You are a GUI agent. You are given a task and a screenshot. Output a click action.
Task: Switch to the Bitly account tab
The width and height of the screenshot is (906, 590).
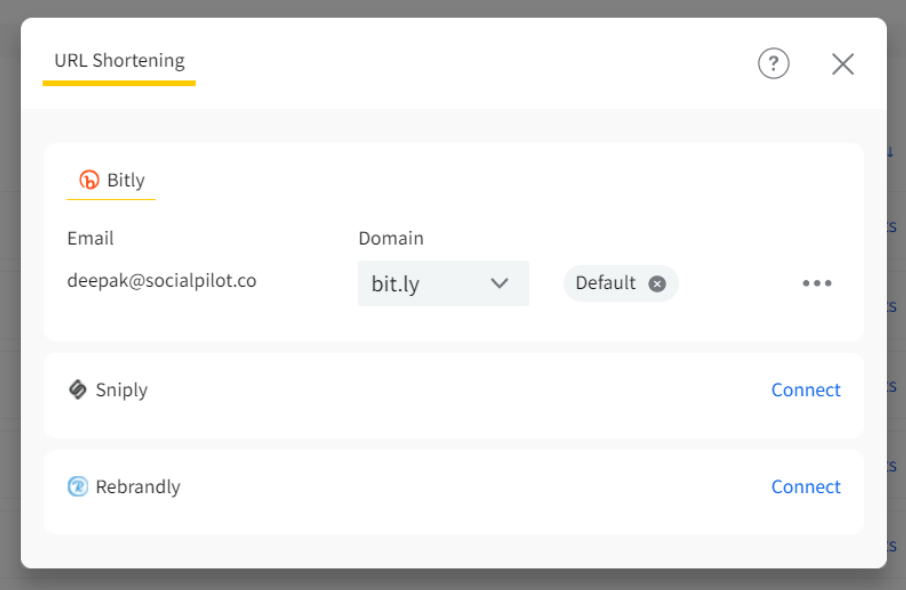[112, 180]
